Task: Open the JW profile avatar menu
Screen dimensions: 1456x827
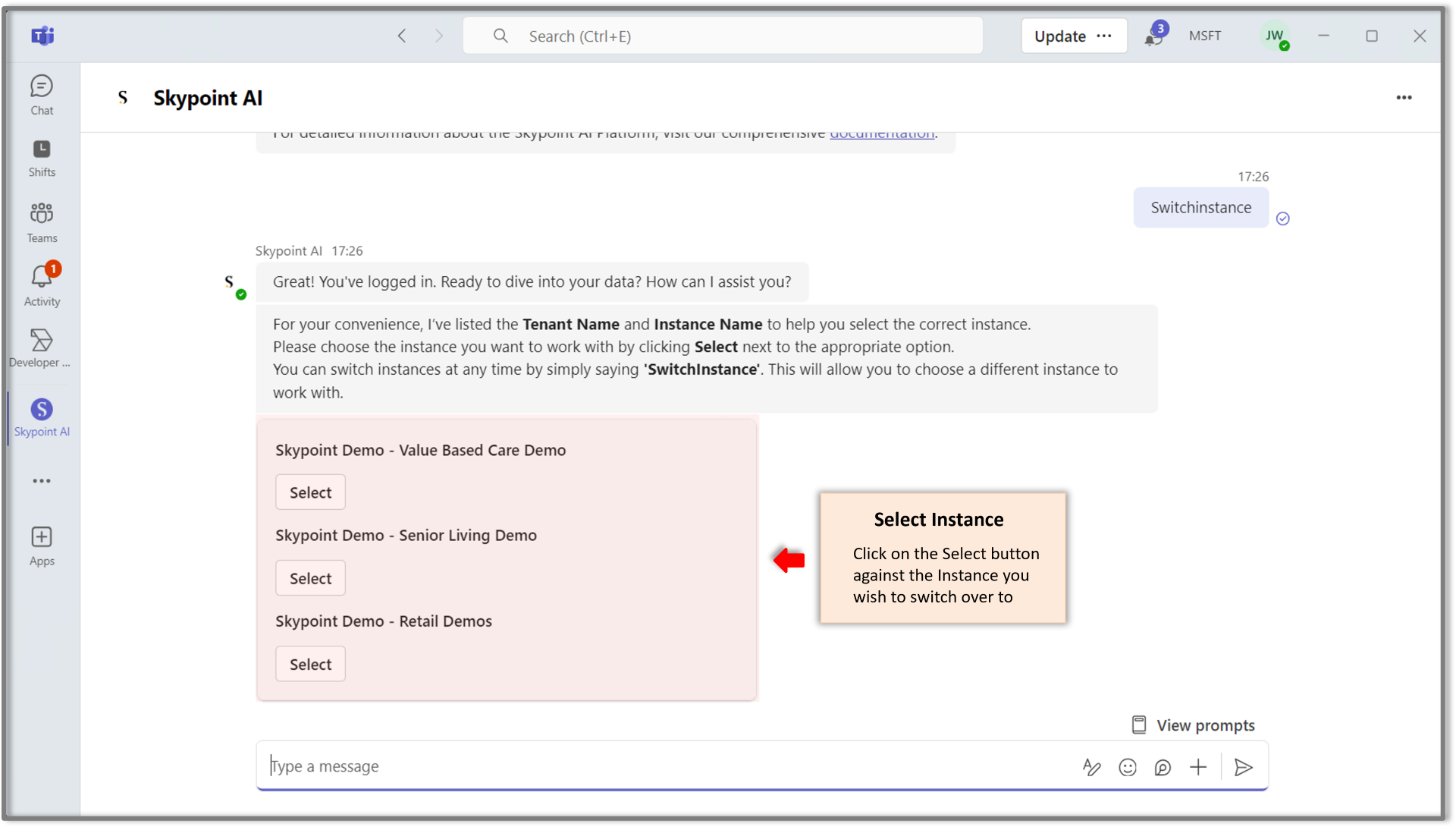Action: (1274, 36)
